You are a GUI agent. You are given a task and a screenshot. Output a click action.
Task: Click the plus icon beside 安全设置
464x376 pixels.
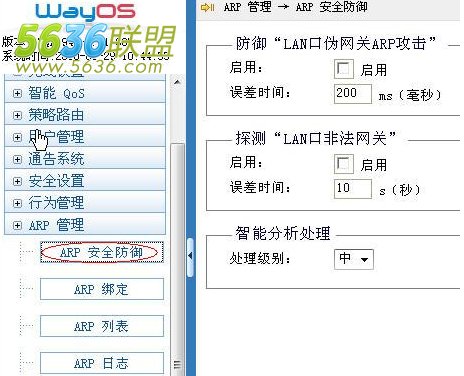click(17, 181)
